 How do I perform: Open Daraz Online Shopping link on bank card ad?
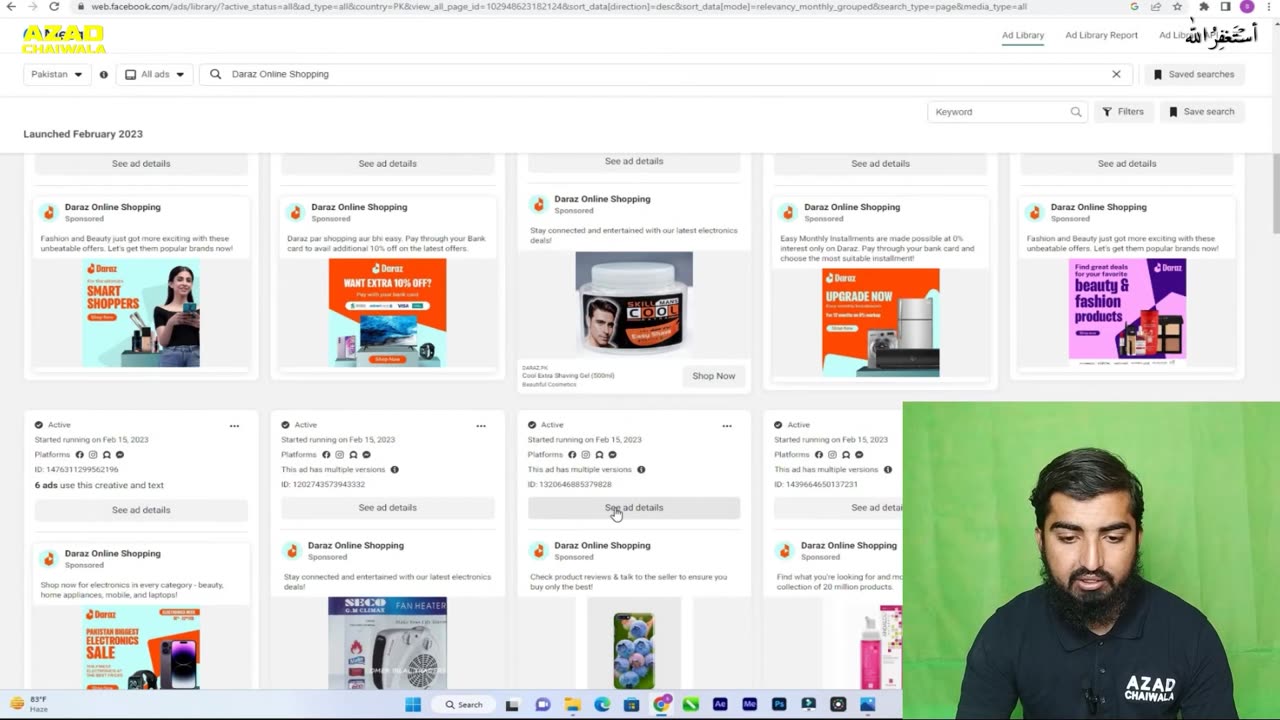coord(359,207)
